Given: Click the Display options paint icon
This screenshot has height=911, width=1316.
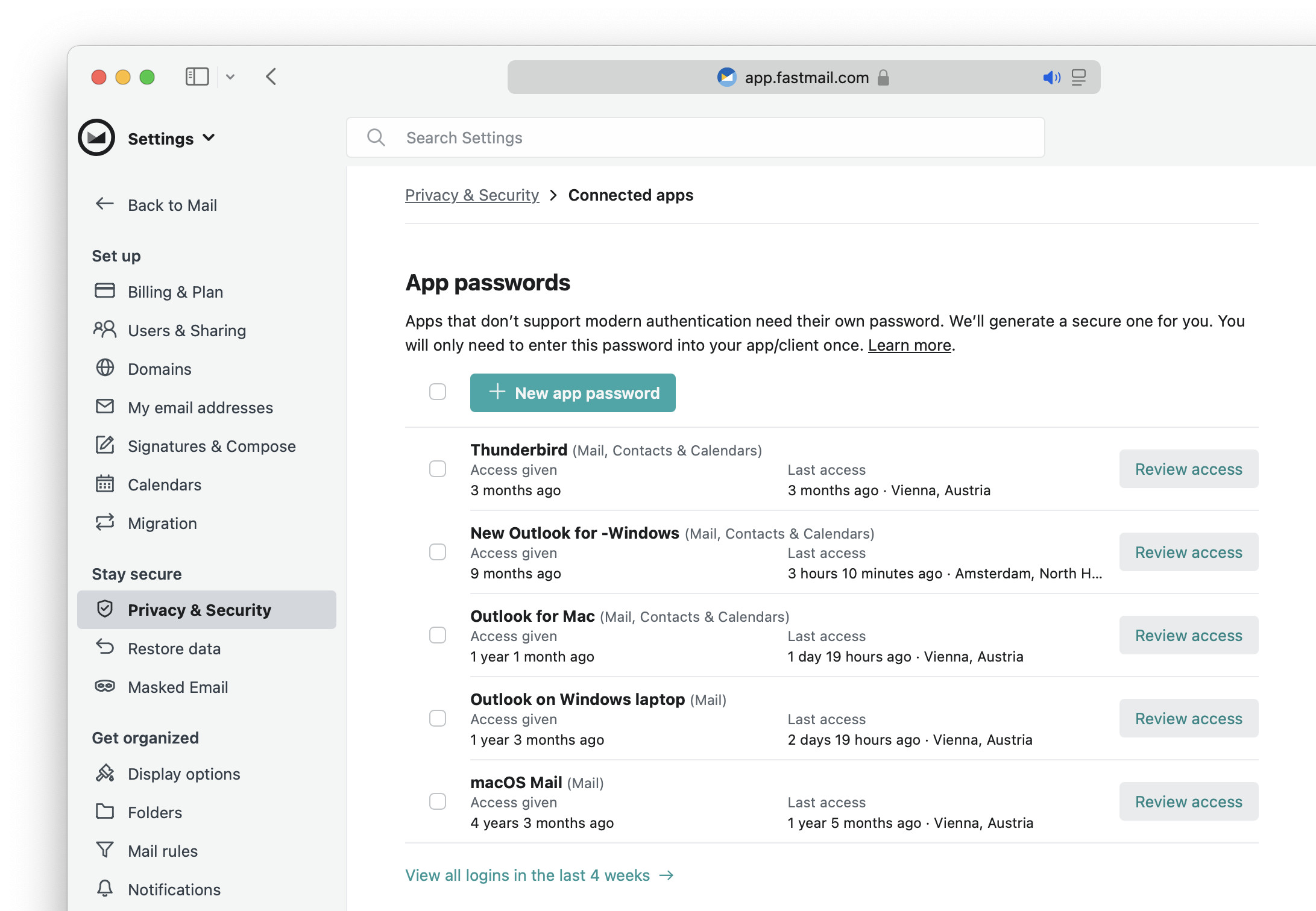Looking at the screenshot, I should [105, 772].
